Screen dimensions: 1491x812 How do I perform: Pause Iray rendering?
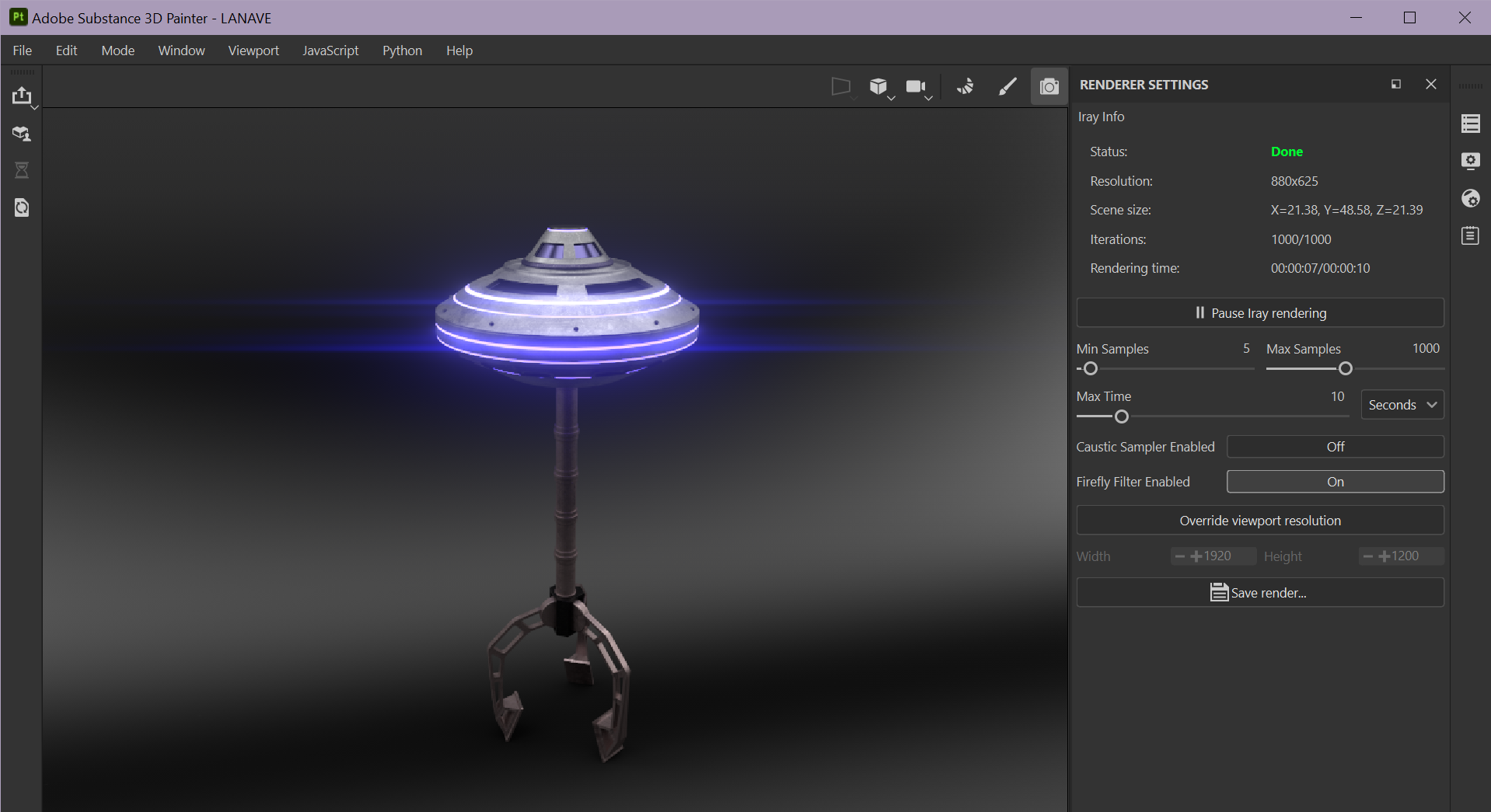pos(1260,312)
